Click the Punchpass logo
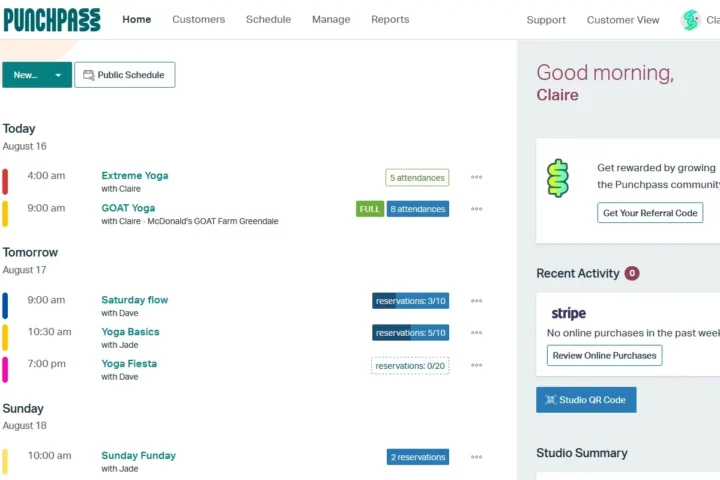The width and height of the screenshot is (720, 480). (52, 19)
